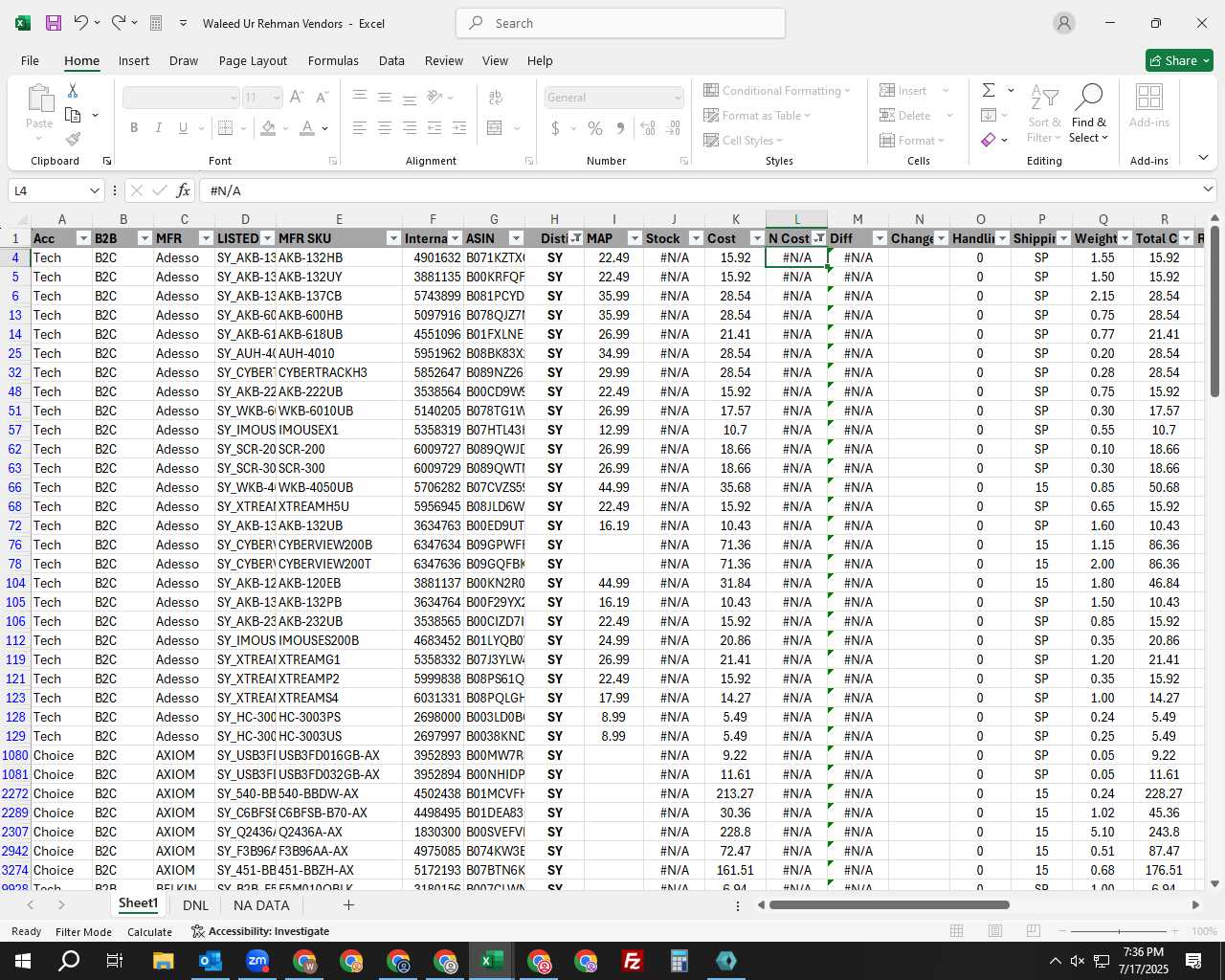
Task: Click the Center align icon
Action: click(385, 128)
